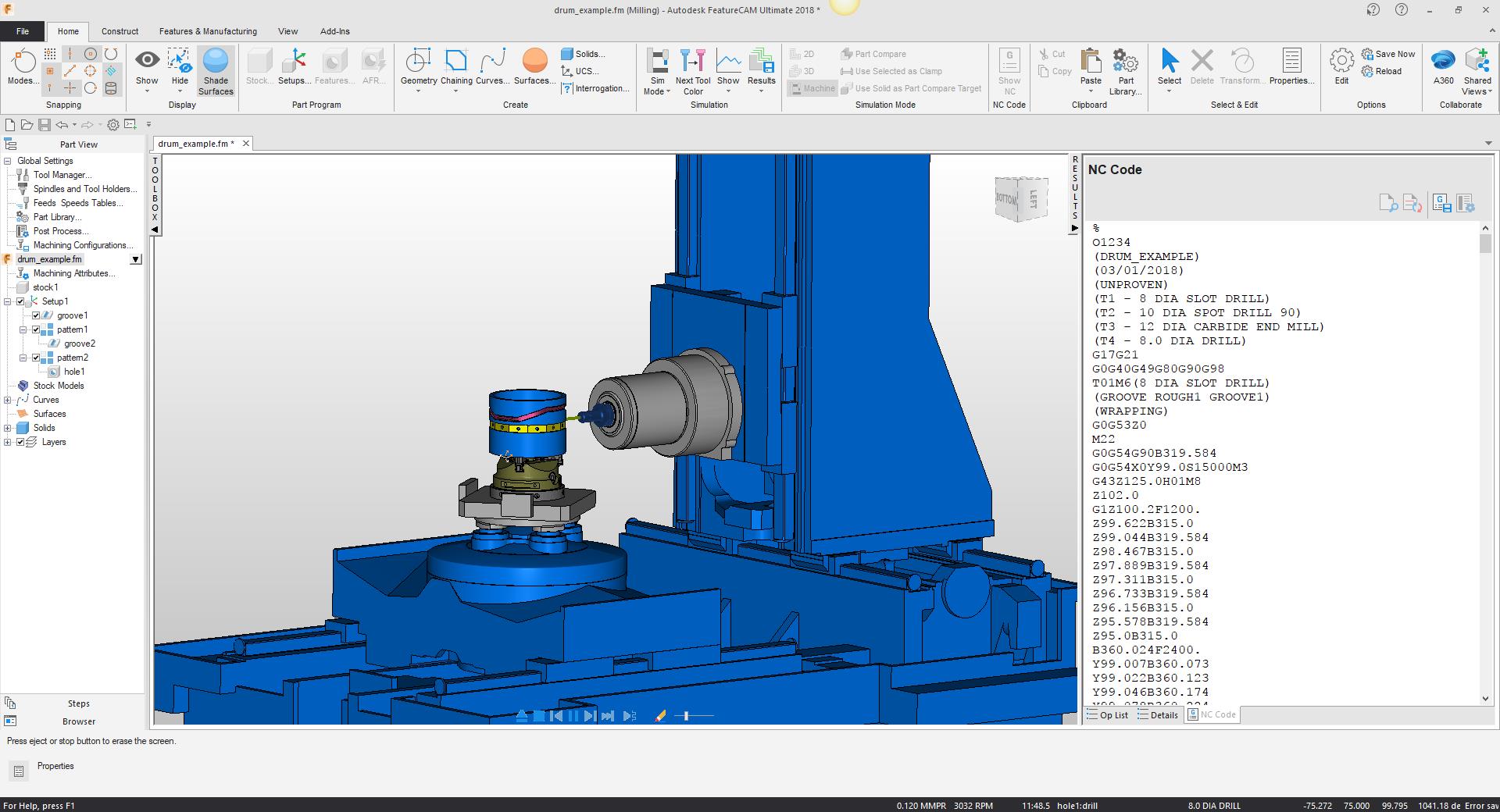Expand the Solids tree node
This screenshot has width=1500, height=812.
(8, 428)
